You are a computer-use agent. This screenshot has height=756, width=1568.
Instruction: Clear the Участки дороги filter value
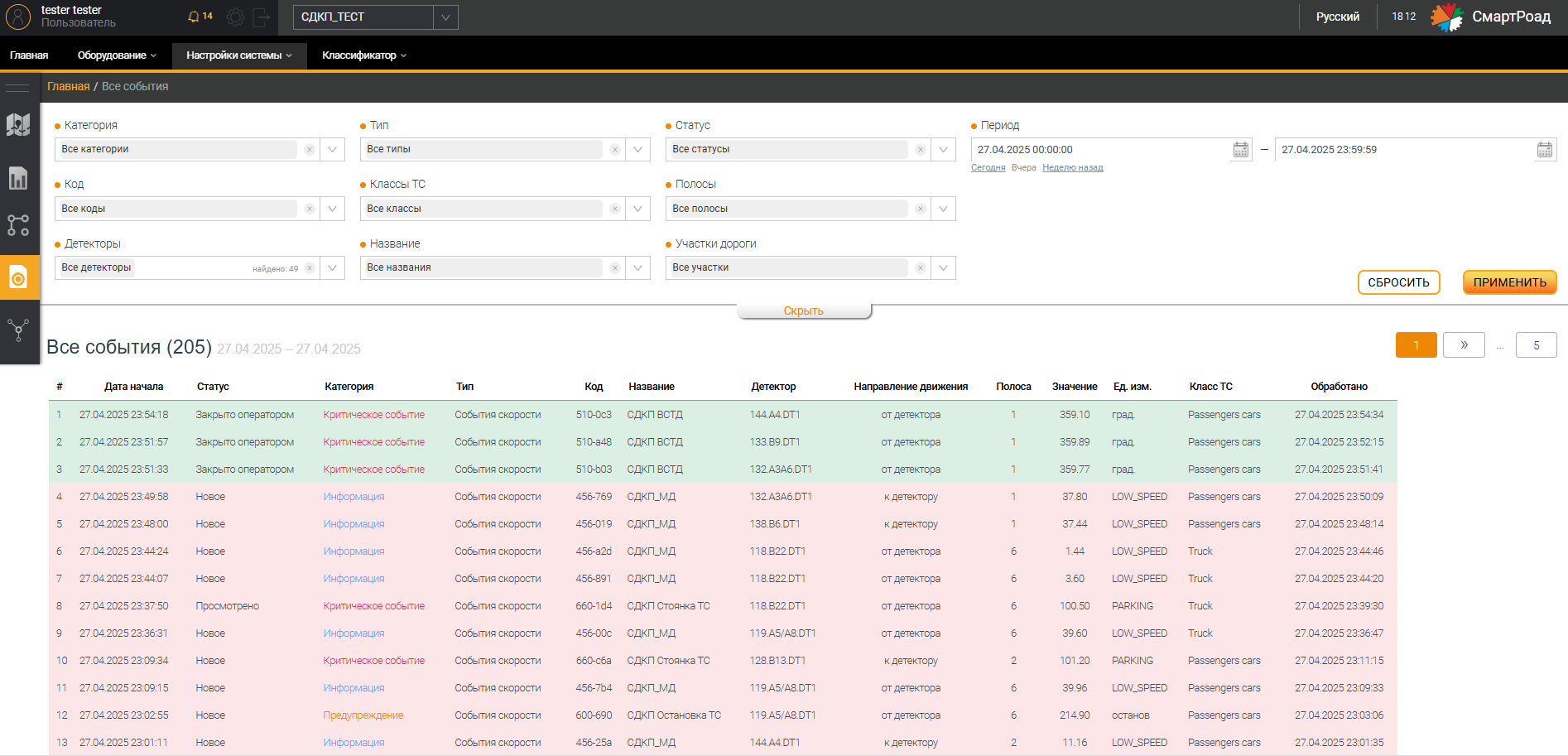[920, 268]
